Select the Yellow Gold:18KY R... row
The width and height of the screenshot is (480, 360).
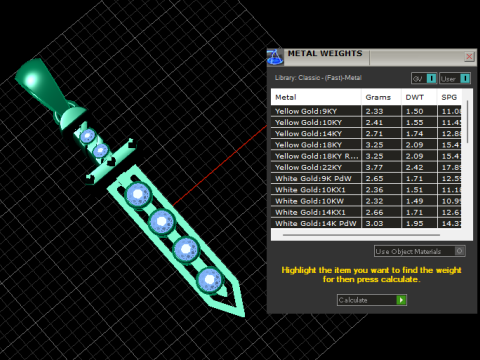pos(366,156)
